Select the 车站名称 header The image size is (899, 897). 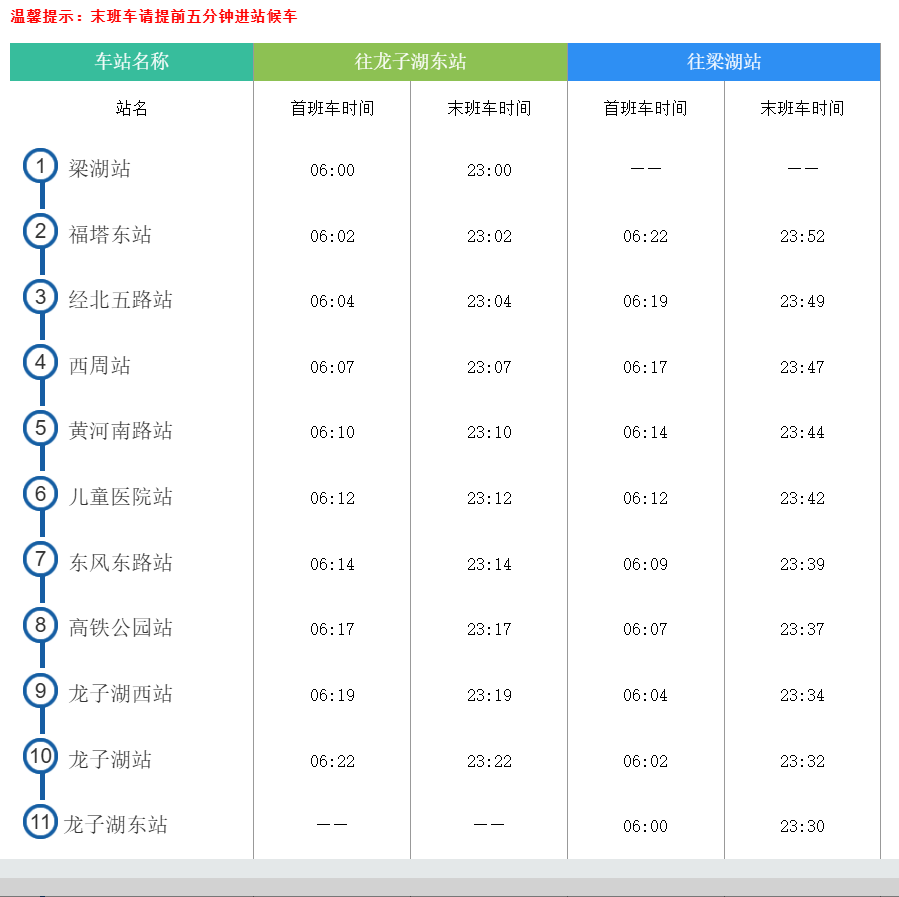pos(132,61)
